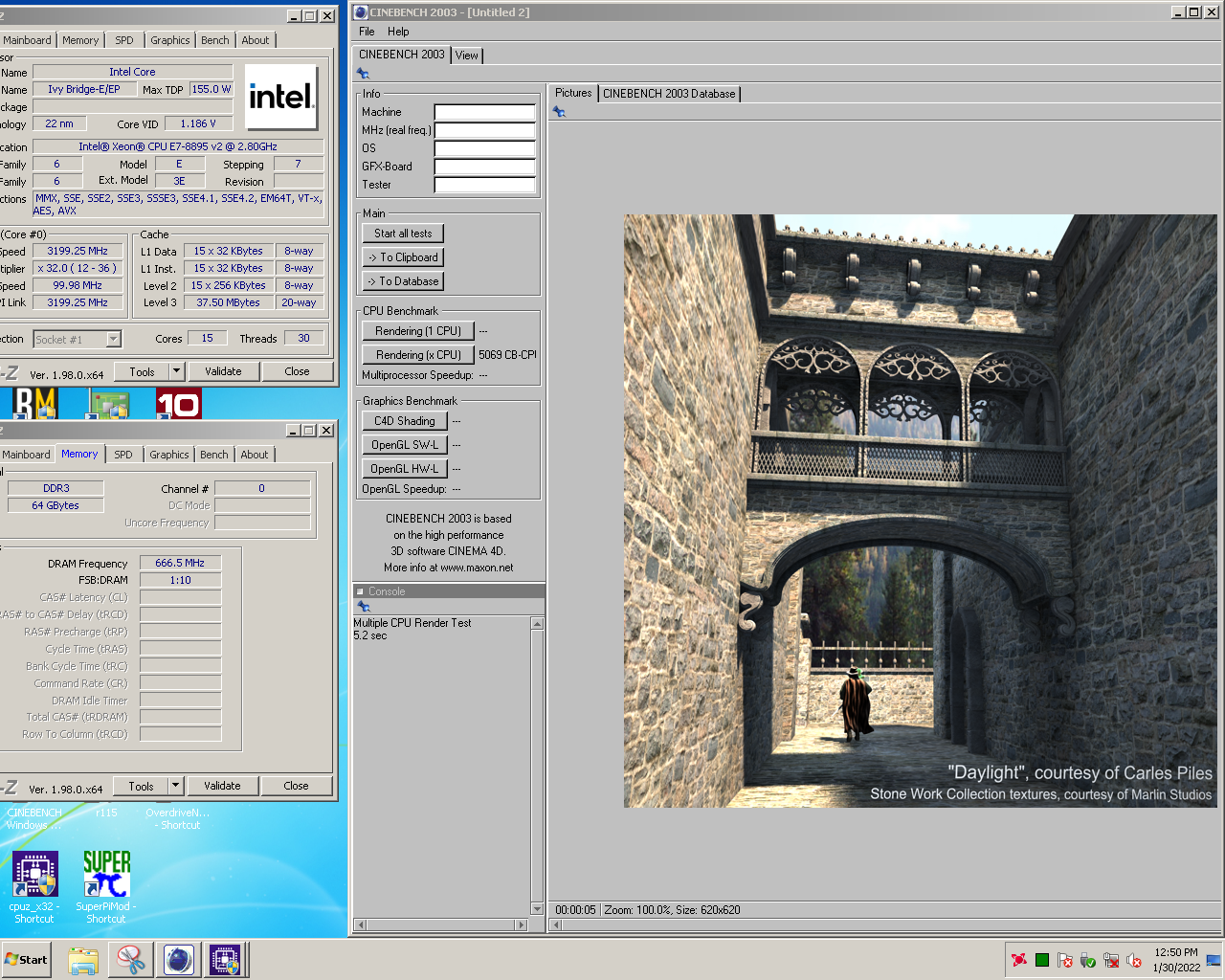Open the upper CPU-Z Tools dropdown arrow

tap(176, 371)
